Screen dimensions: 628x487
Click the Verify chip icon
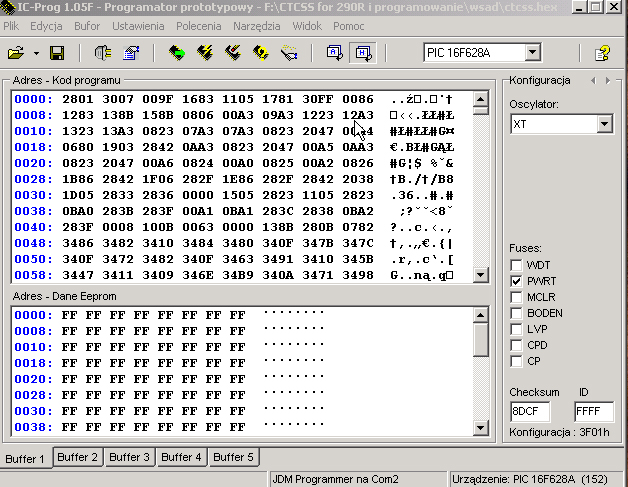coord(261,52)
